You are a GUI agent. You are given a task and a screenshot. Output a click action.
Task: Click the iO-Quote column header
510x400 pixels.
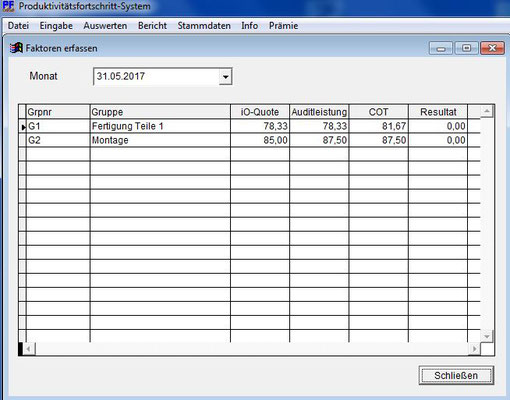coord(260,112)
